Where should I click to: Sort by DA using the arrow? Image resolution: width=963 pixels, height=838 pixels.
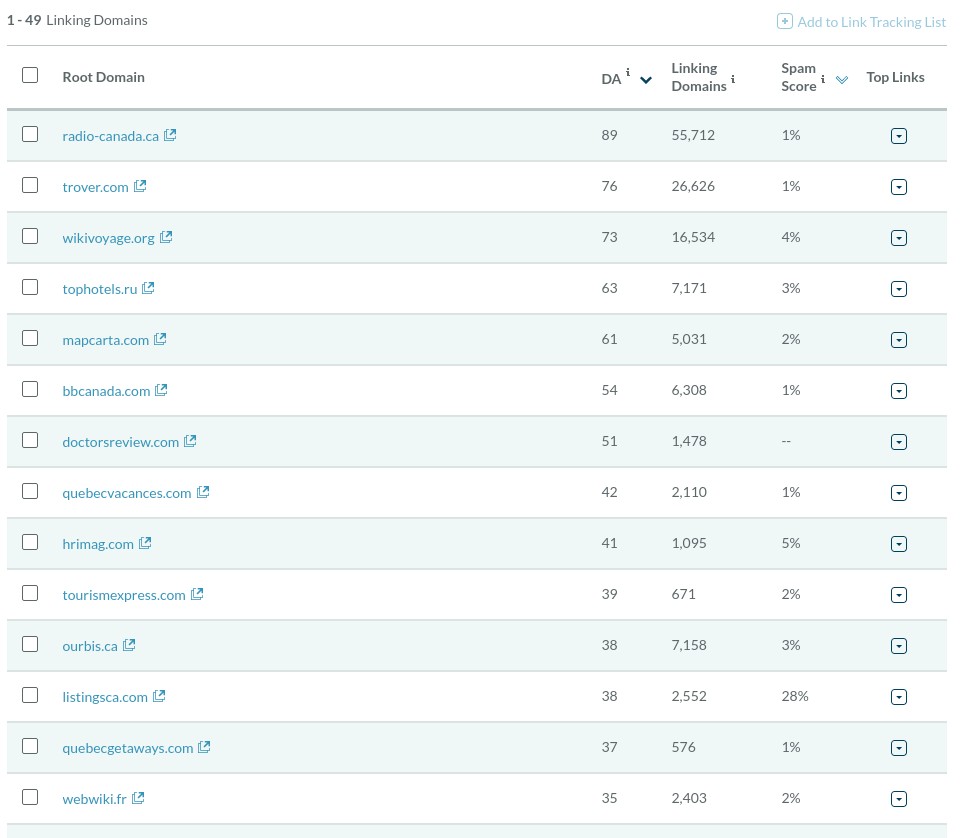(646, 80)
